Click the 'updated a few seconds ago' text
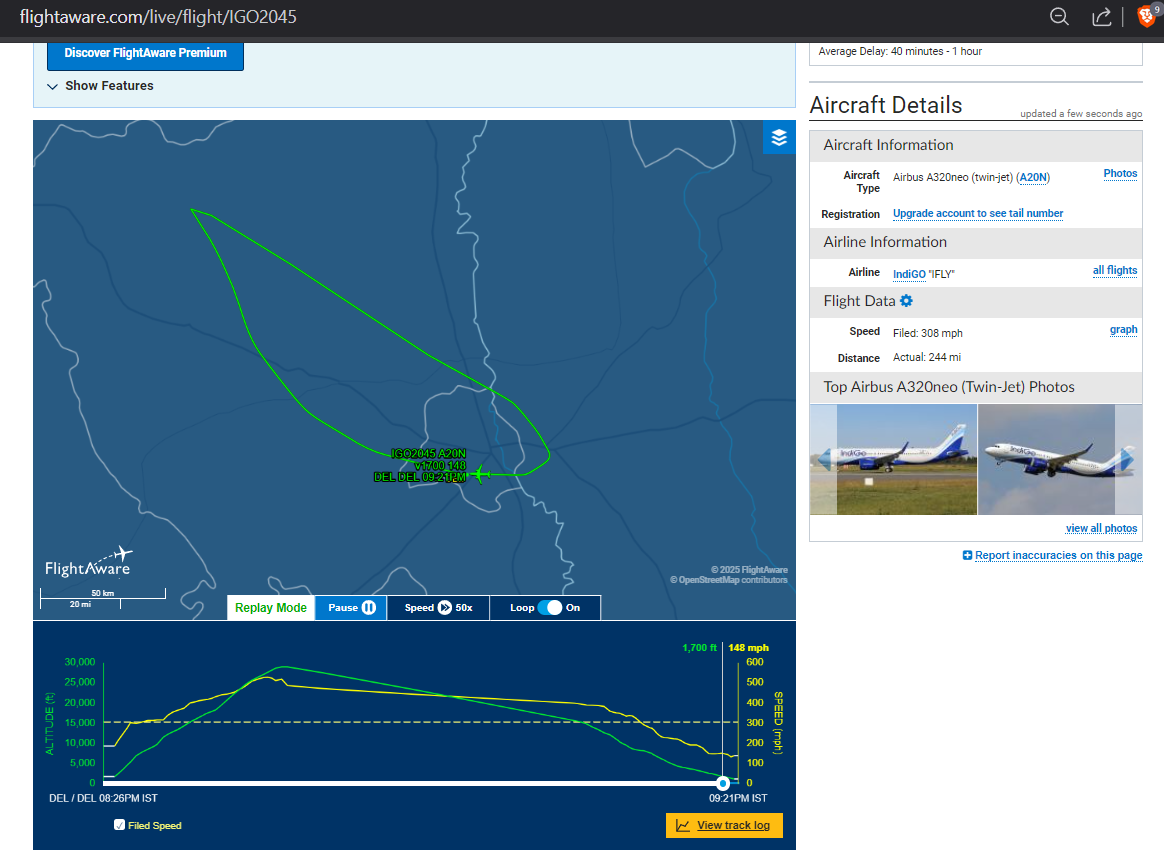Screen dimensions: 1164x860 point(1081,114)
